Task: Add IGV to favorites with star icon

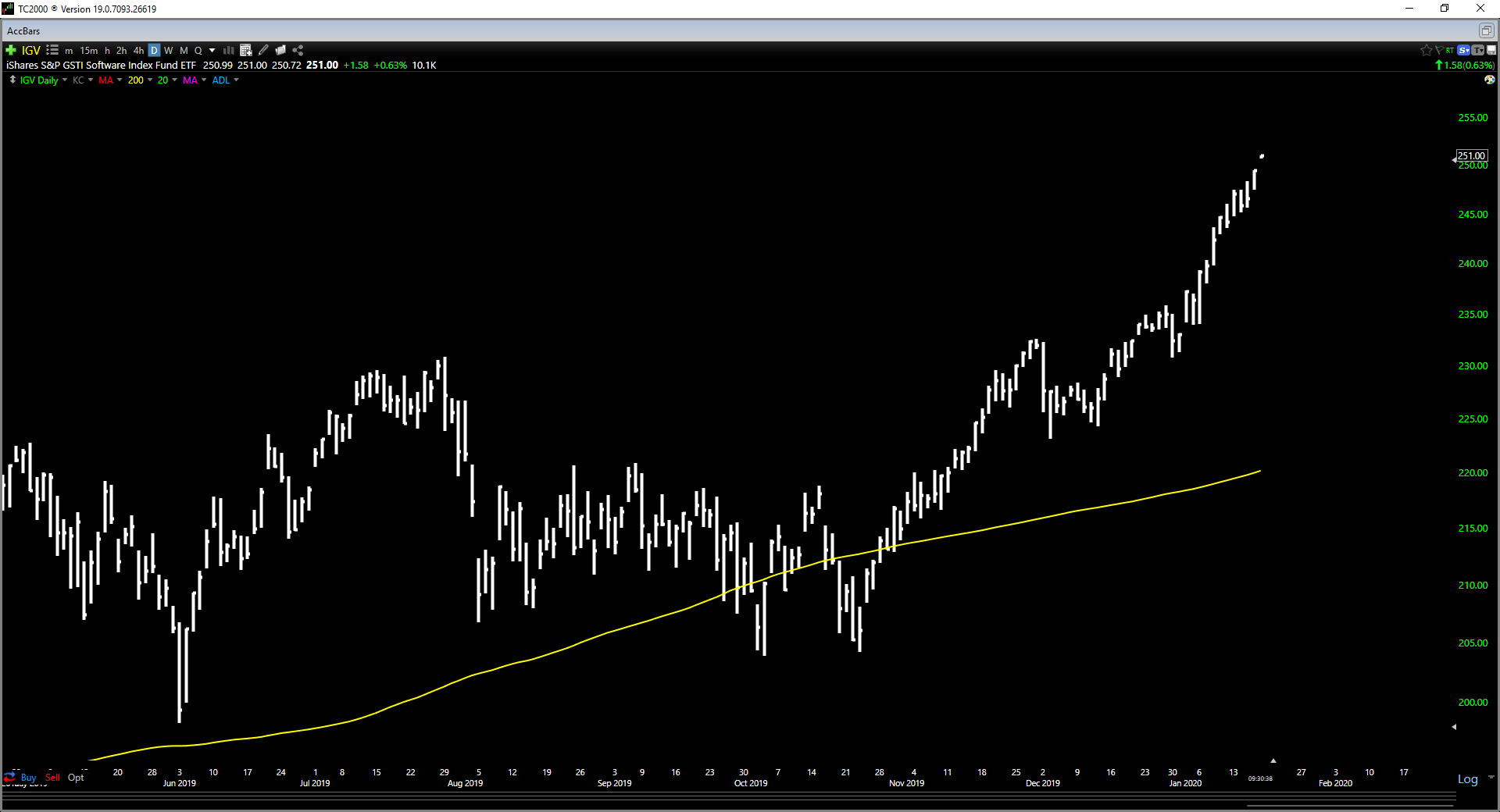Action: click(1426, 50)
